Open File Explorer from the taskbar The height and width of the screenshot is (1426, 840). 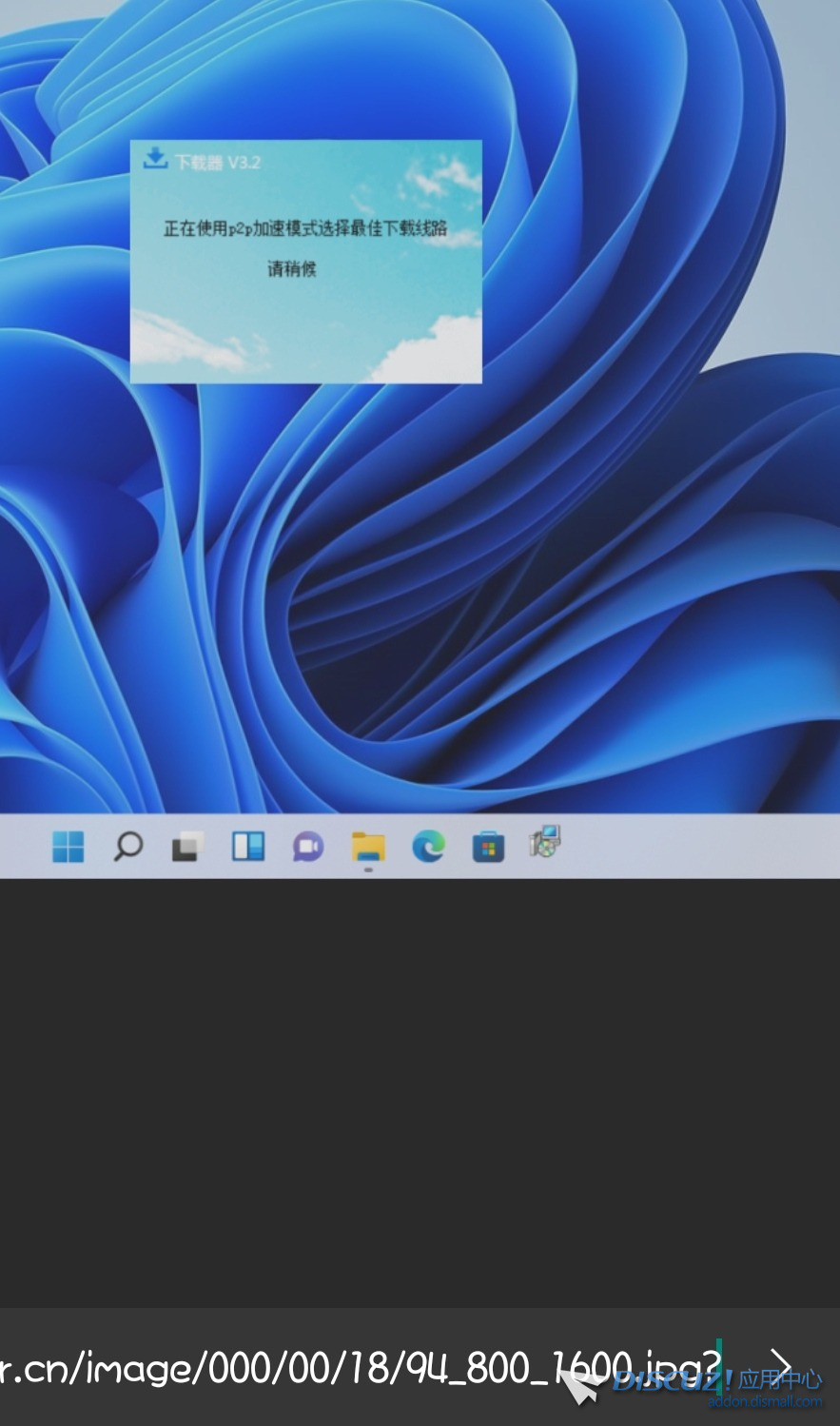(368, 846)
